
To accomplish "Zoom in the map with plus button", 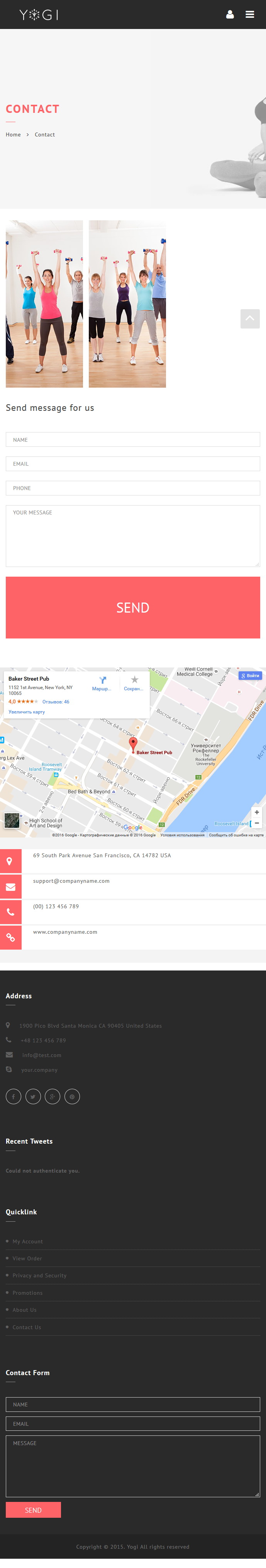I will [x=257, y=812].
